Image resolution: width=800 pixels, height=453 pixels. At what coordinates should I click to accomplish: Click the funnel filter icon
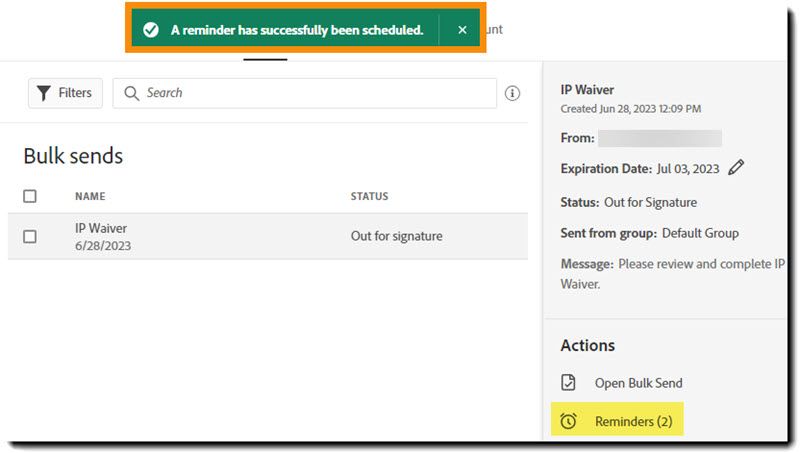click(x=44, y=93)
